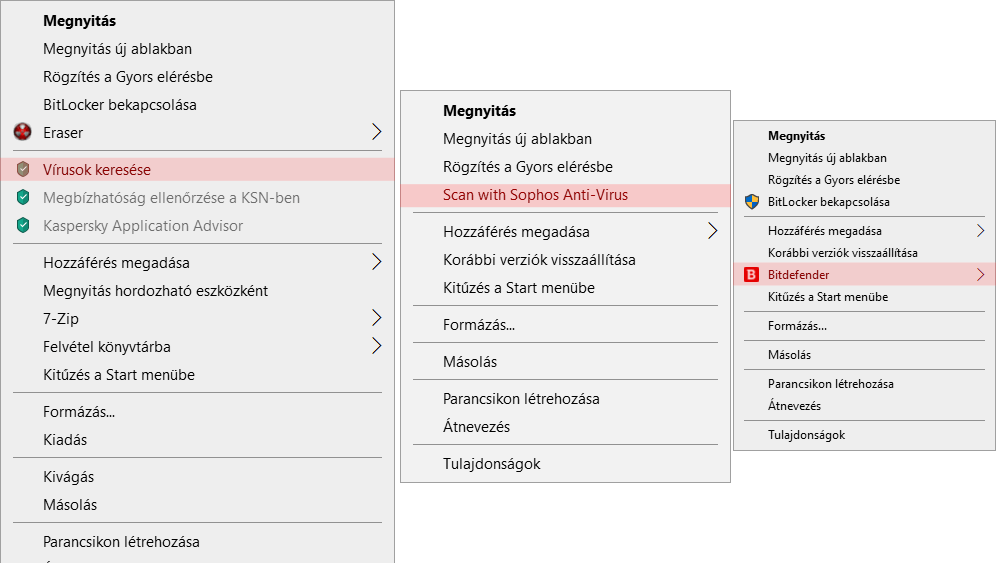Expand Hozzáférés megadása arrow in left menu
Screen dimensions: 1000x563
[376, 261]
